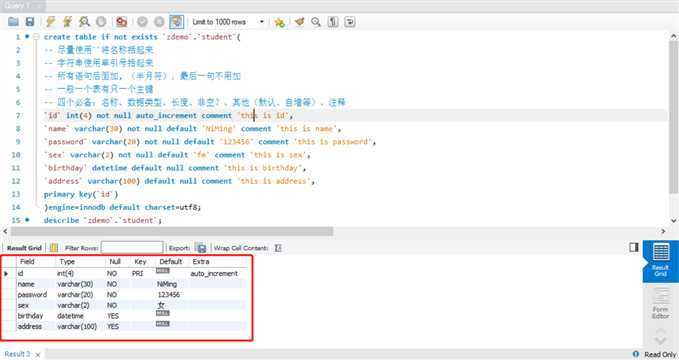Sort by the Field column header
The image size is (679, 360).
(27, 262)
